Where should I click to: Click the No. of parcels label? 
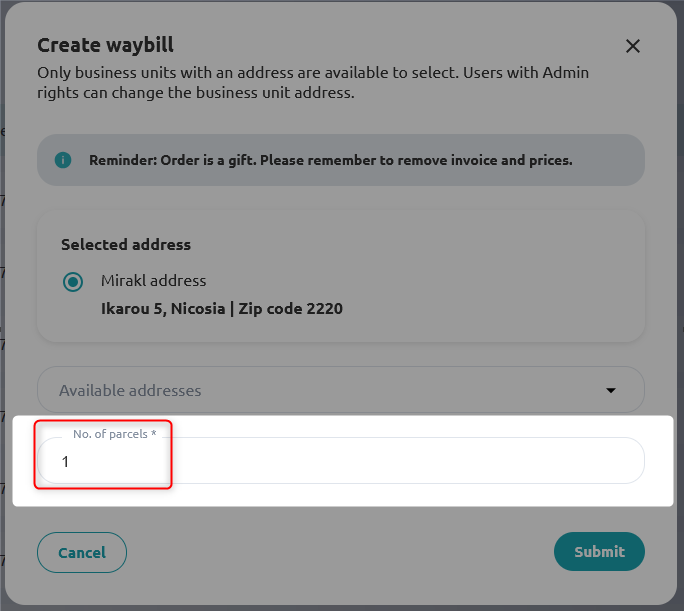point(114,434)
